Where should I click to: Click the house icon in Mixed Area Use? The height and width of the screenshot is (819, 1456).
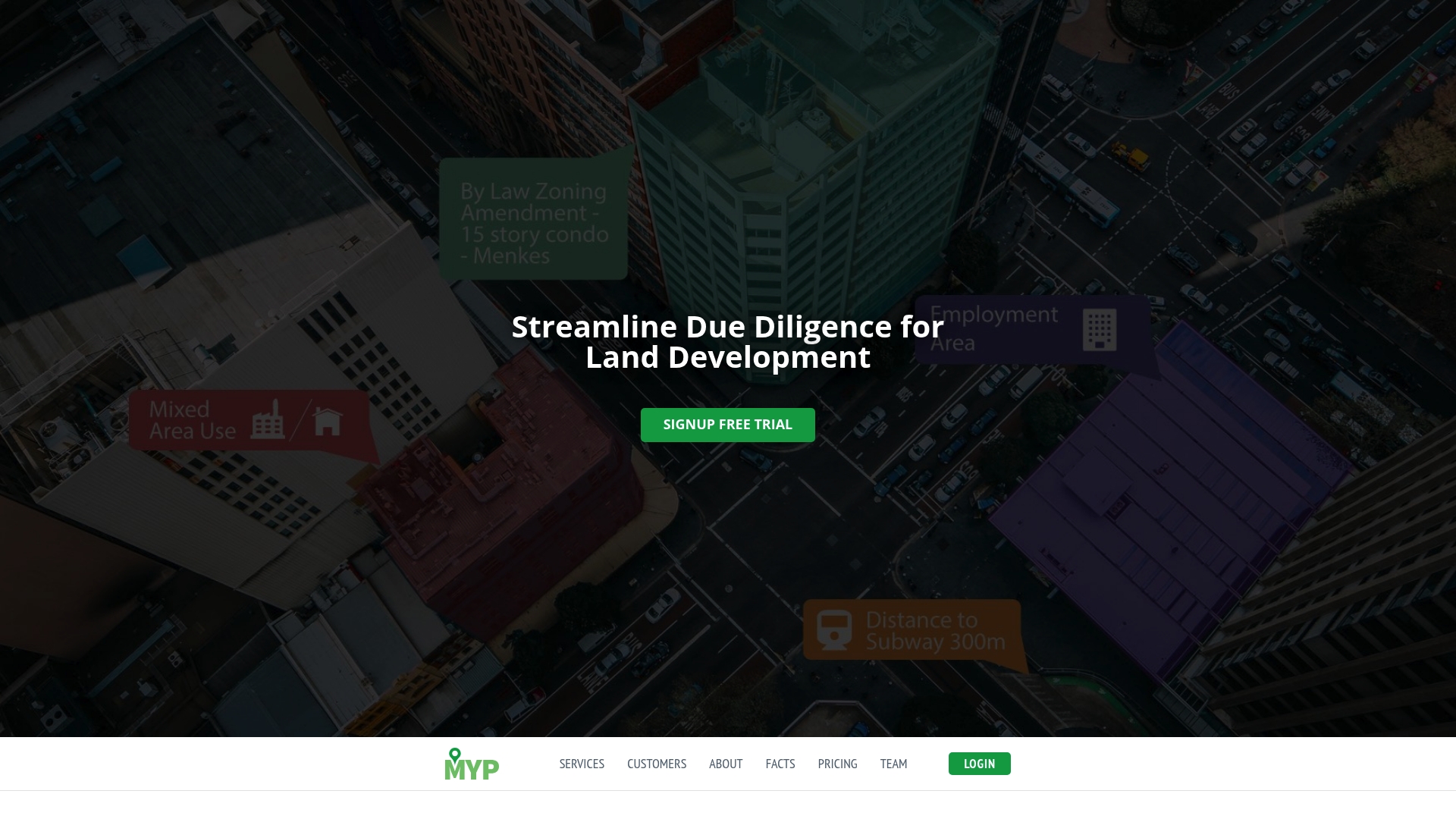(x=328, y=421)
